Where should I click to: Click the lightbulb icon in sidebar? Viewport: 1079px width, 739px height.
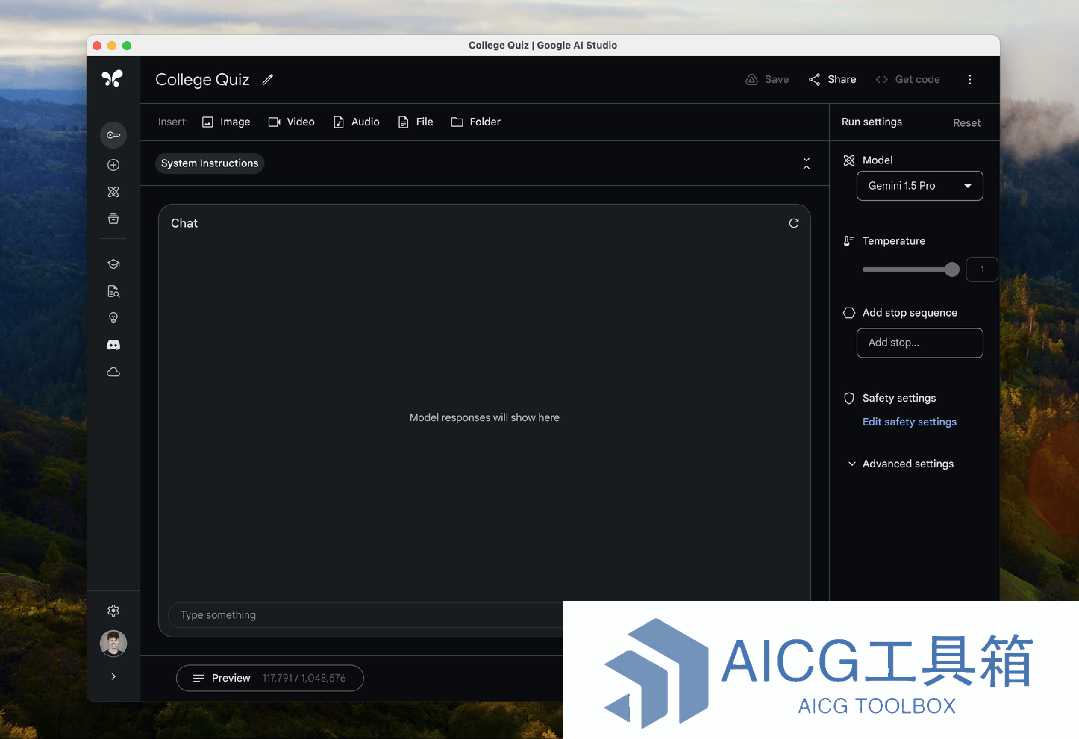(x=114, y=318)
